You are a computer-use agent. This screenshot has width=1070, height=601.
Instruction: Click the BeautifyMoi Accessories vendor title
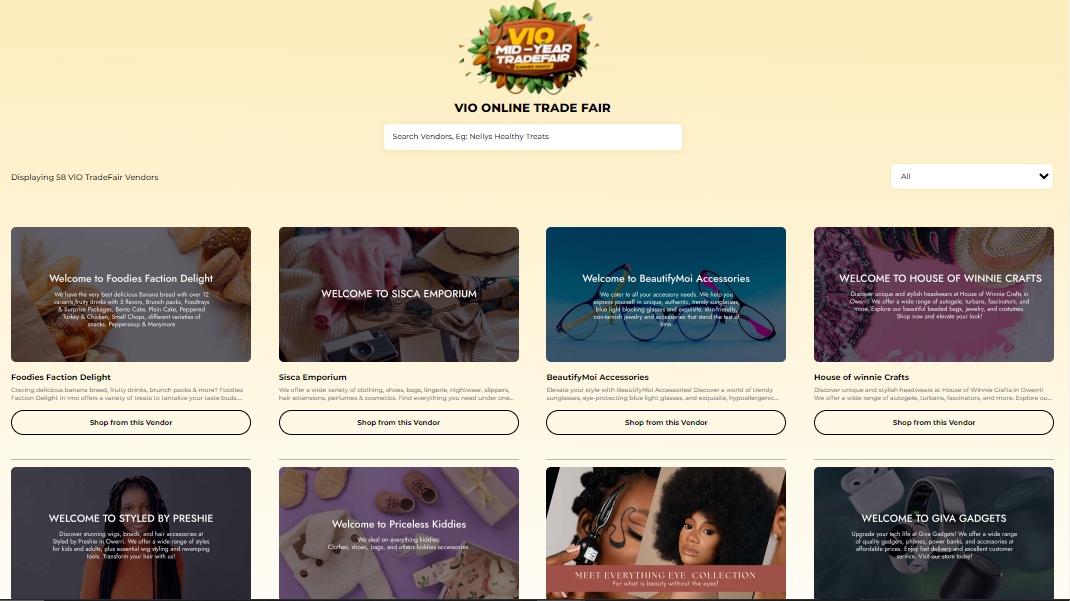pos(597,377)
